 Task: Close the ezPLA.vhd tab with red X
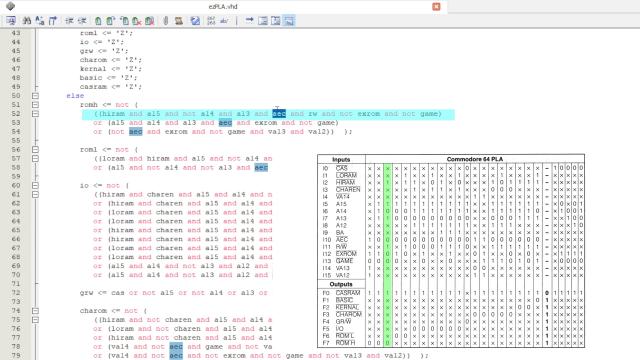436,7
